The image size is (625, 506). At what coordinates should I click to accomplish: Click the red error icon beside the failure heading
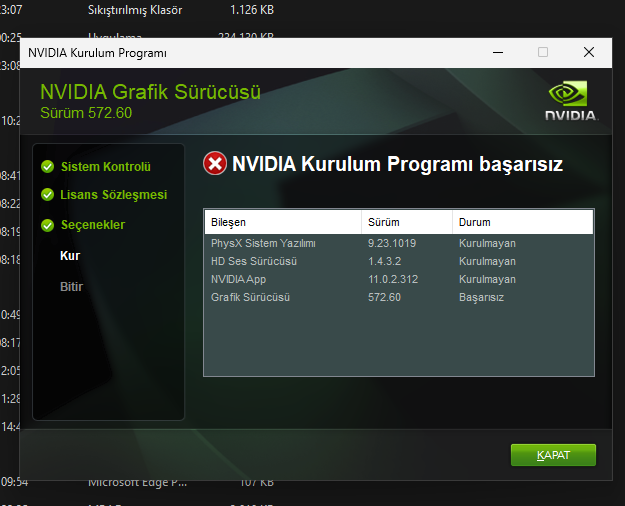[215, 163]
